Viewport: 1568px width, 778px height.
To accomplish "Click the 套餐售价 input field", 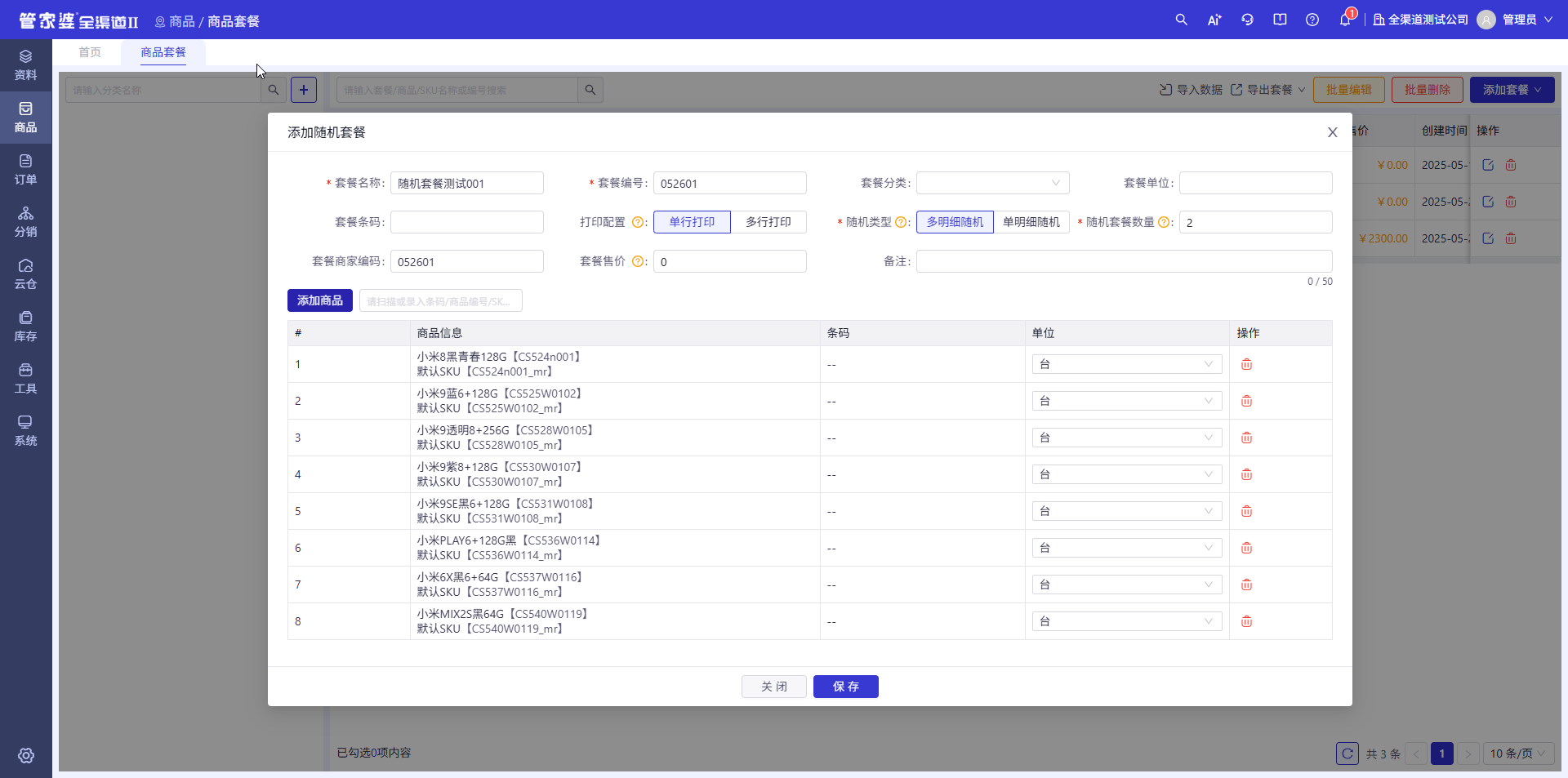I will pos(730,261).
